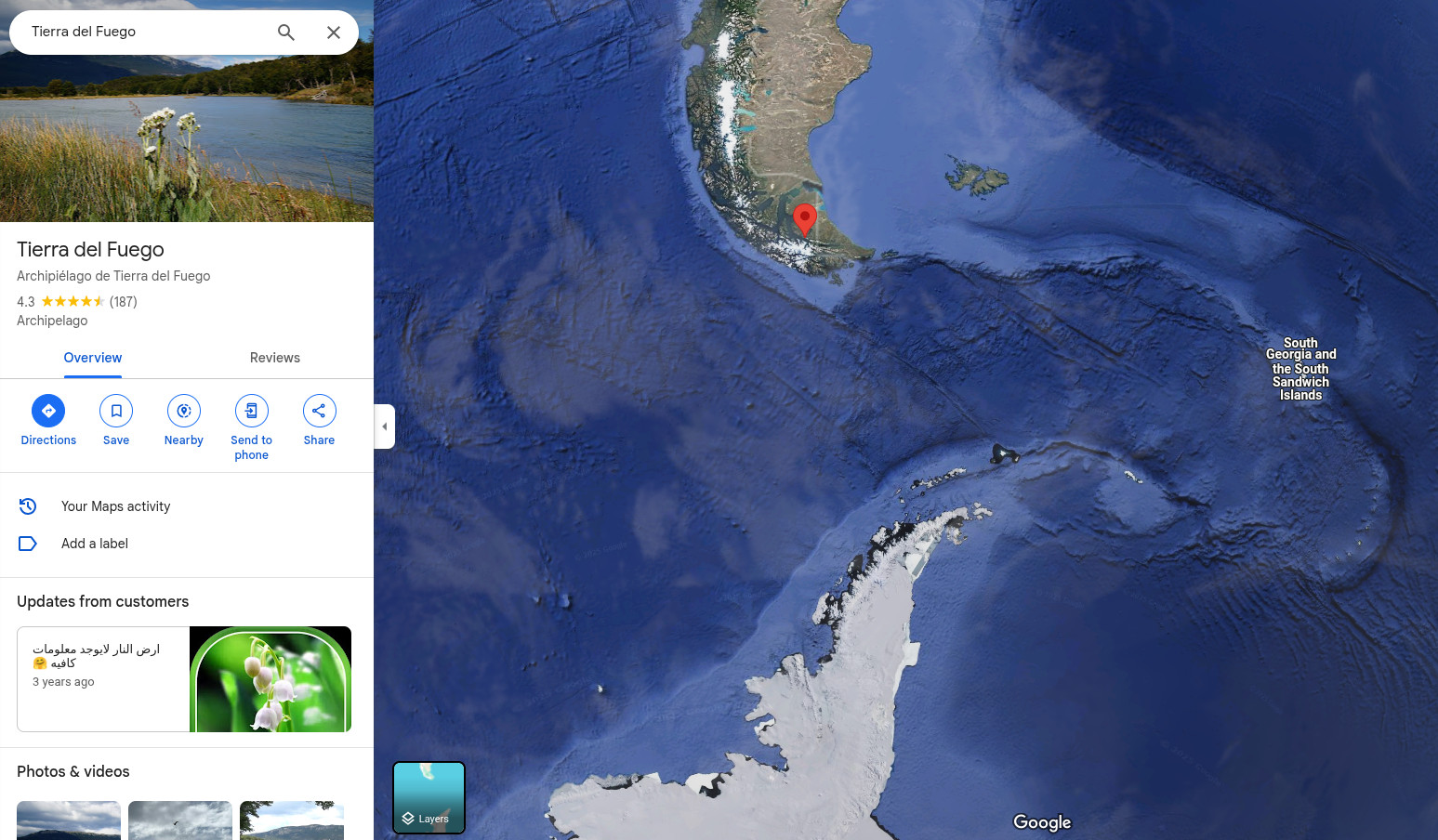Search Nearby places icon
The image size is (1438, 840).
click(184, 411)
